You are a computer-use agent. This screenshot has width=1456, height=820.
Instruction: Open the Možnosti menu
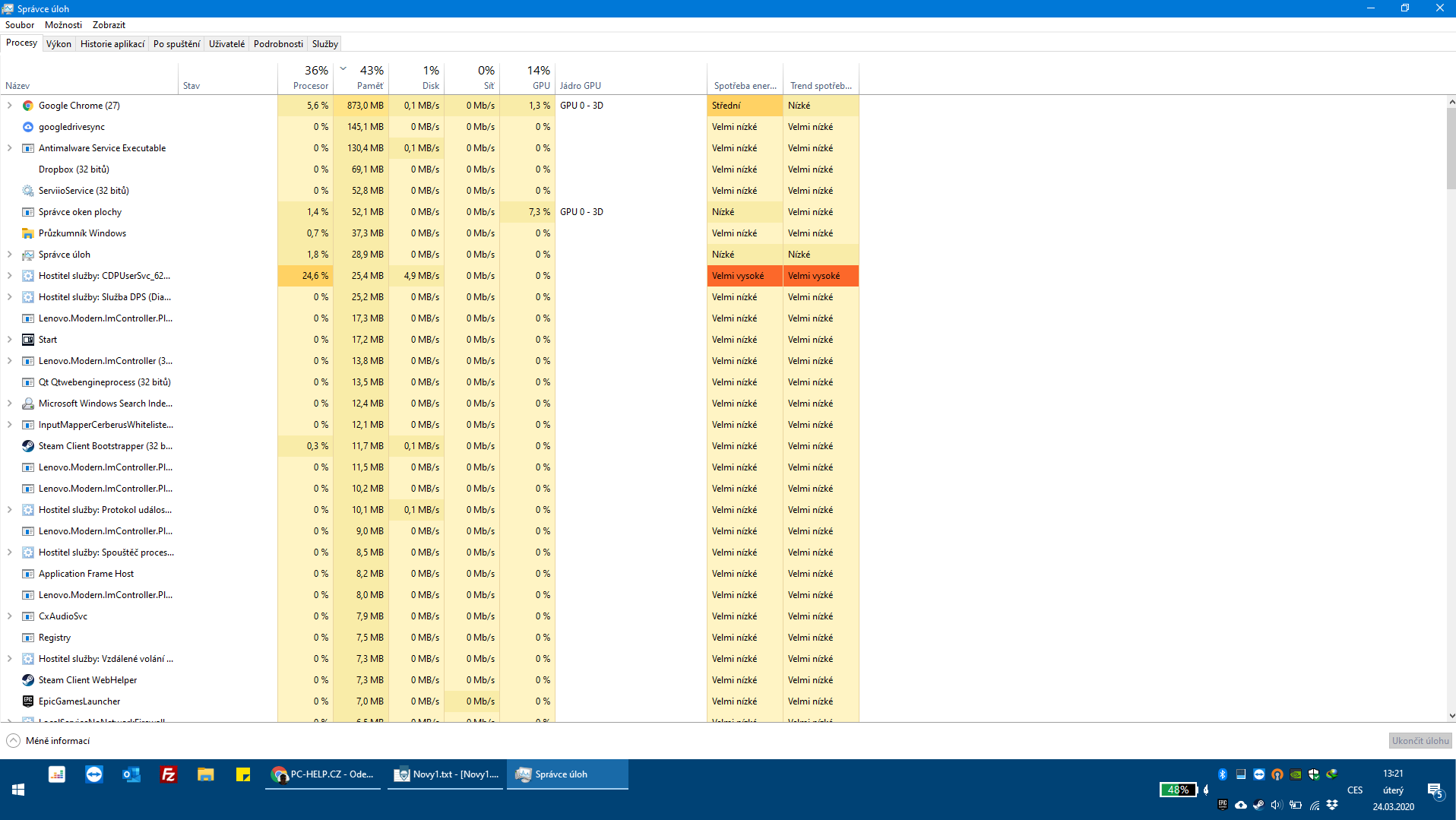[63, 25]
